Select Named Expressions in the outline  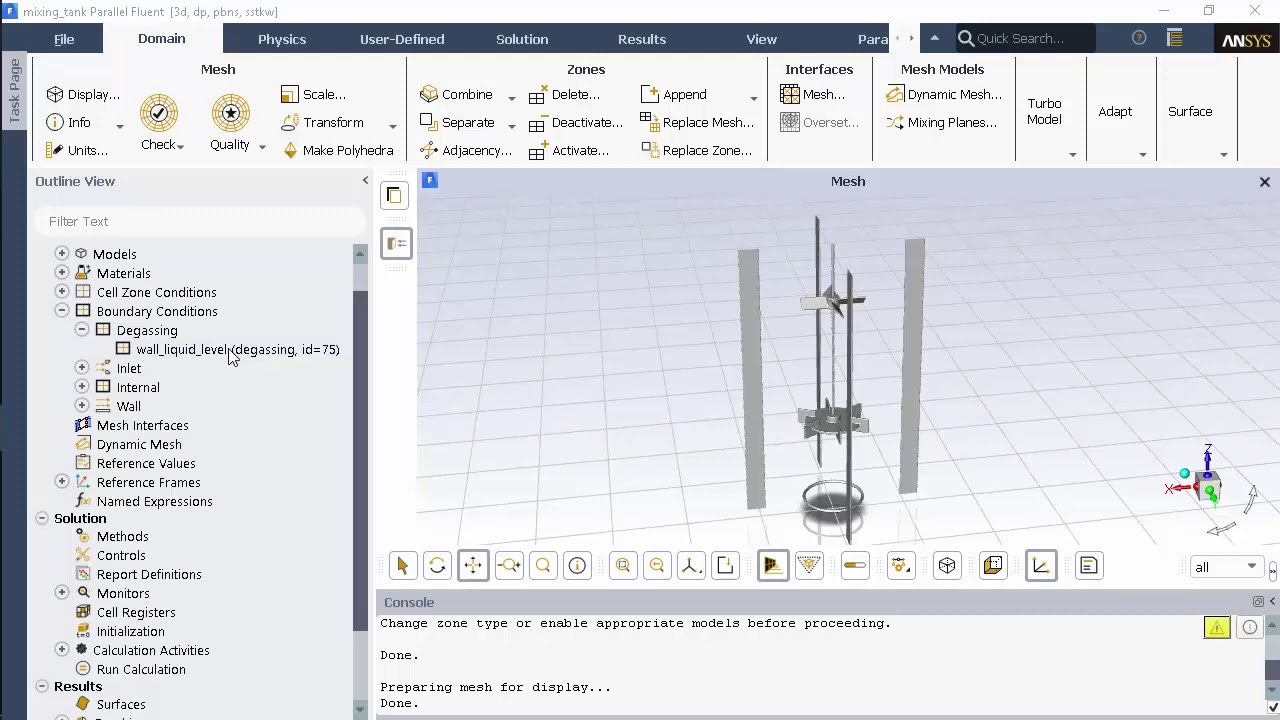[x=154, y=501]
